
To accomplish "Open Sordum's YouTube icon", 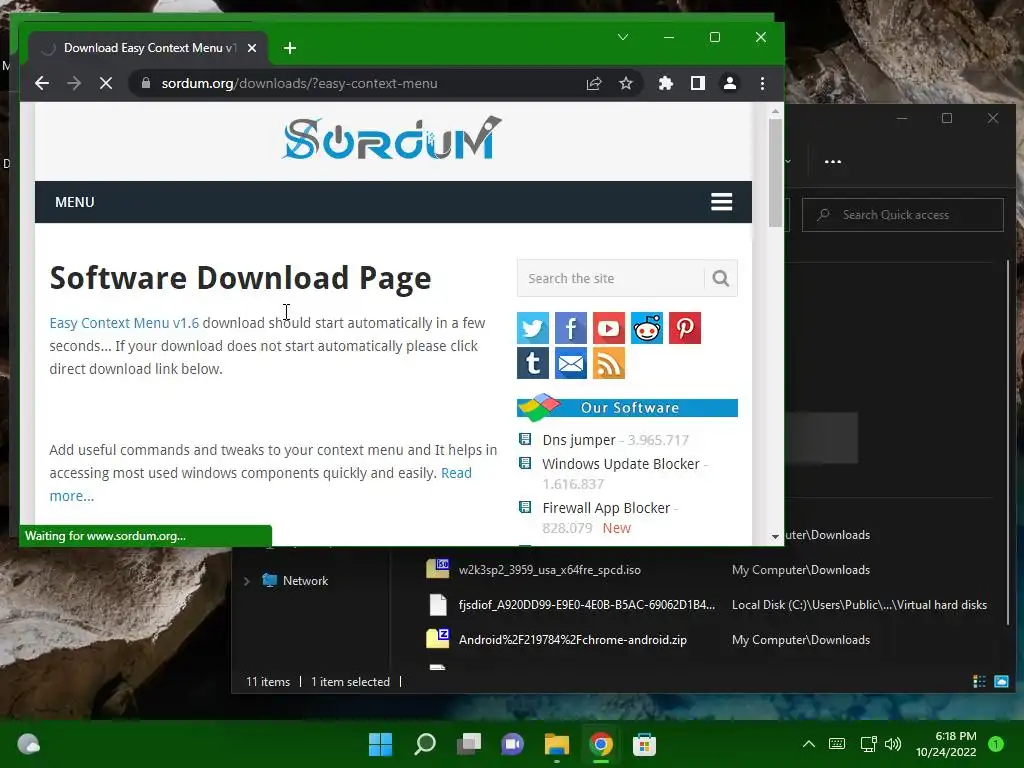I will click(x=609, y=328).
